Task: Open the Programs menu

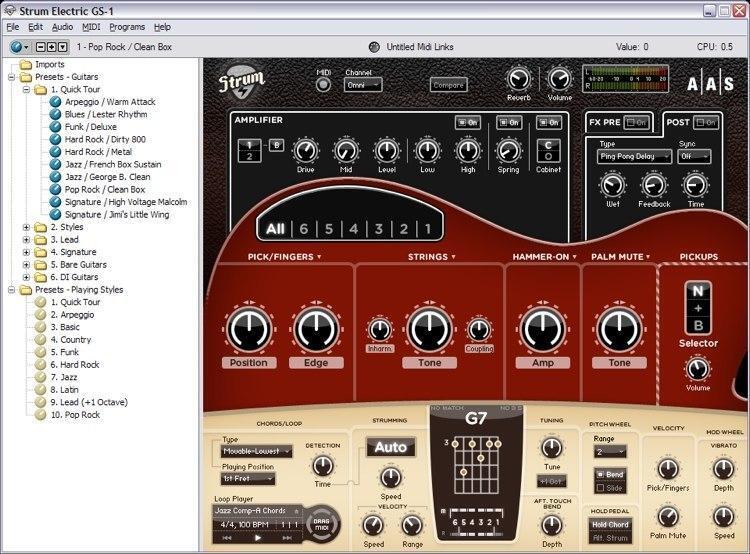Action: pyautogui.click(x=127, y=27)
